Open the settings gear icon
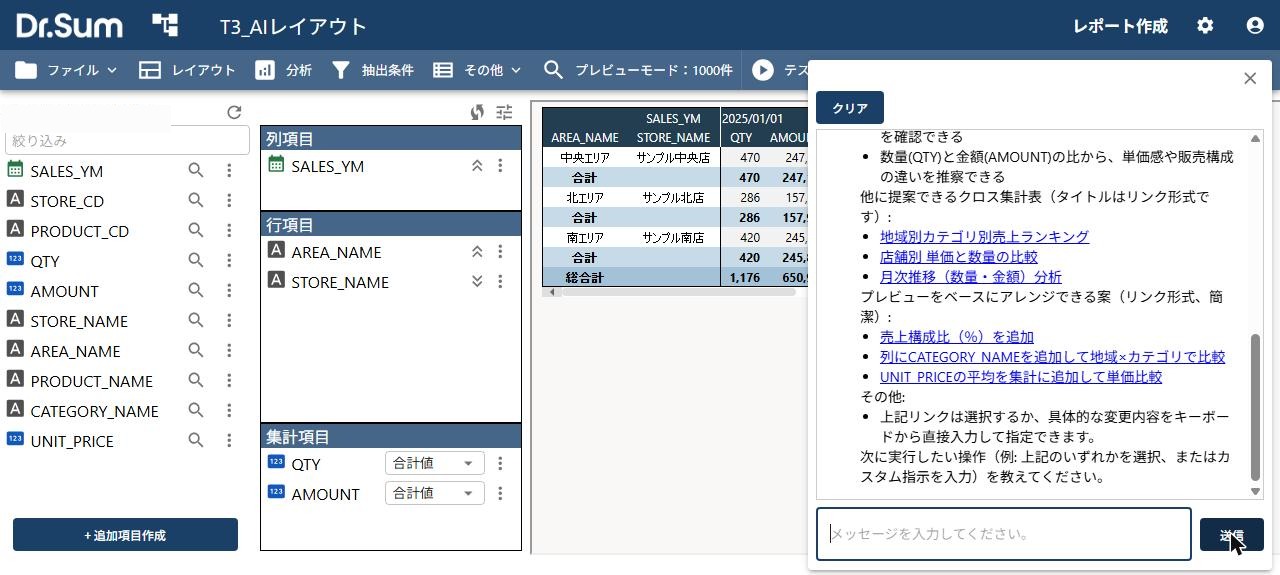 [1205, 25]
